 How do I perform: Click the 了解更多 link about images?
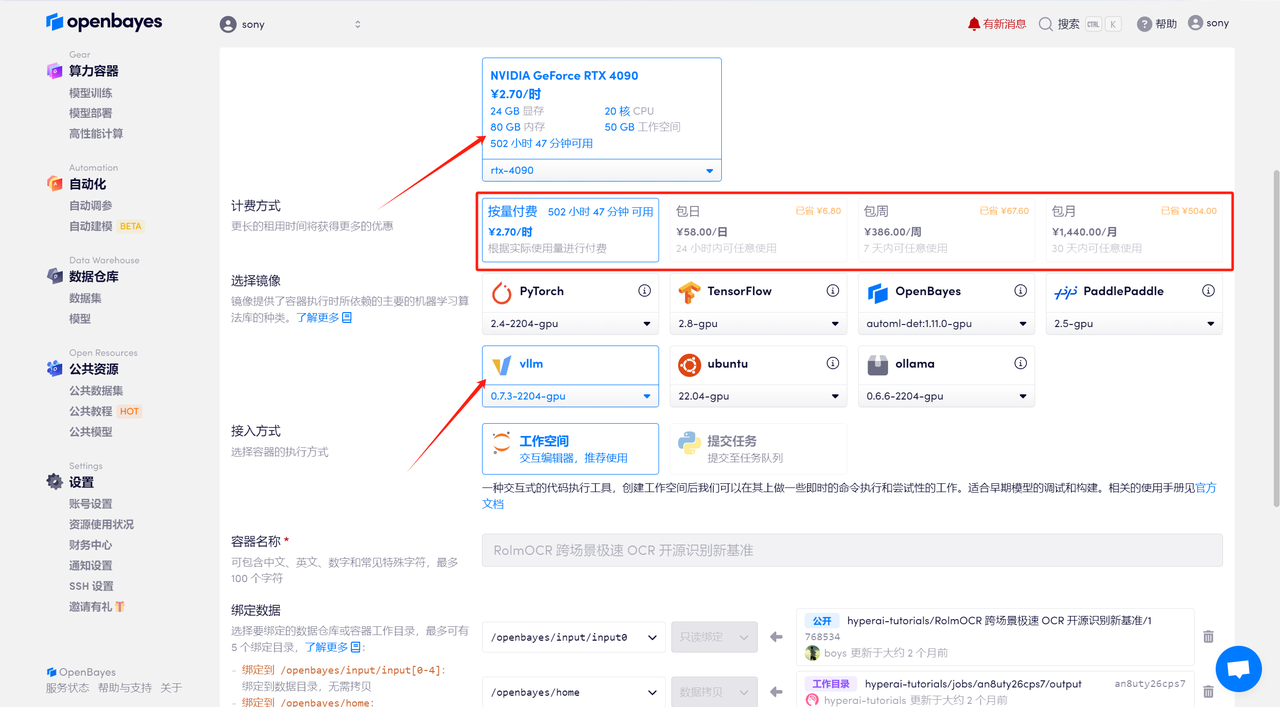tap(315, 316)
